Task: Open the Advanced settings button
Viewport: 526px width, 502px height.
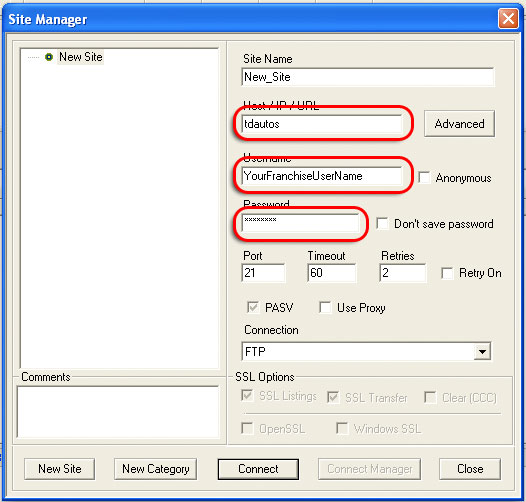Action: [x=459, y=124]
